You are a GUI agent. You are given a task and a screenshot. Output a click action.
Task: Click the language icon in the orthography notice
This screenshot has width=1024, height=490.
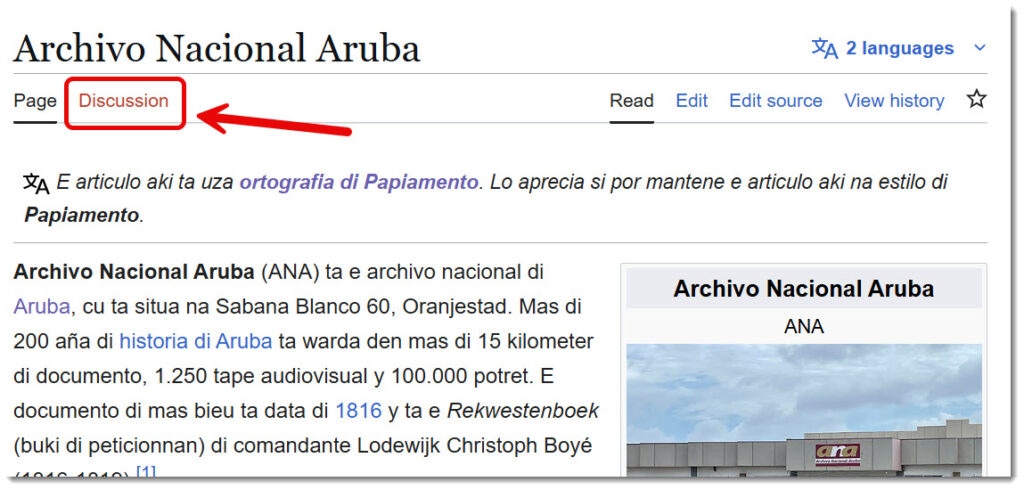point(36,183)
